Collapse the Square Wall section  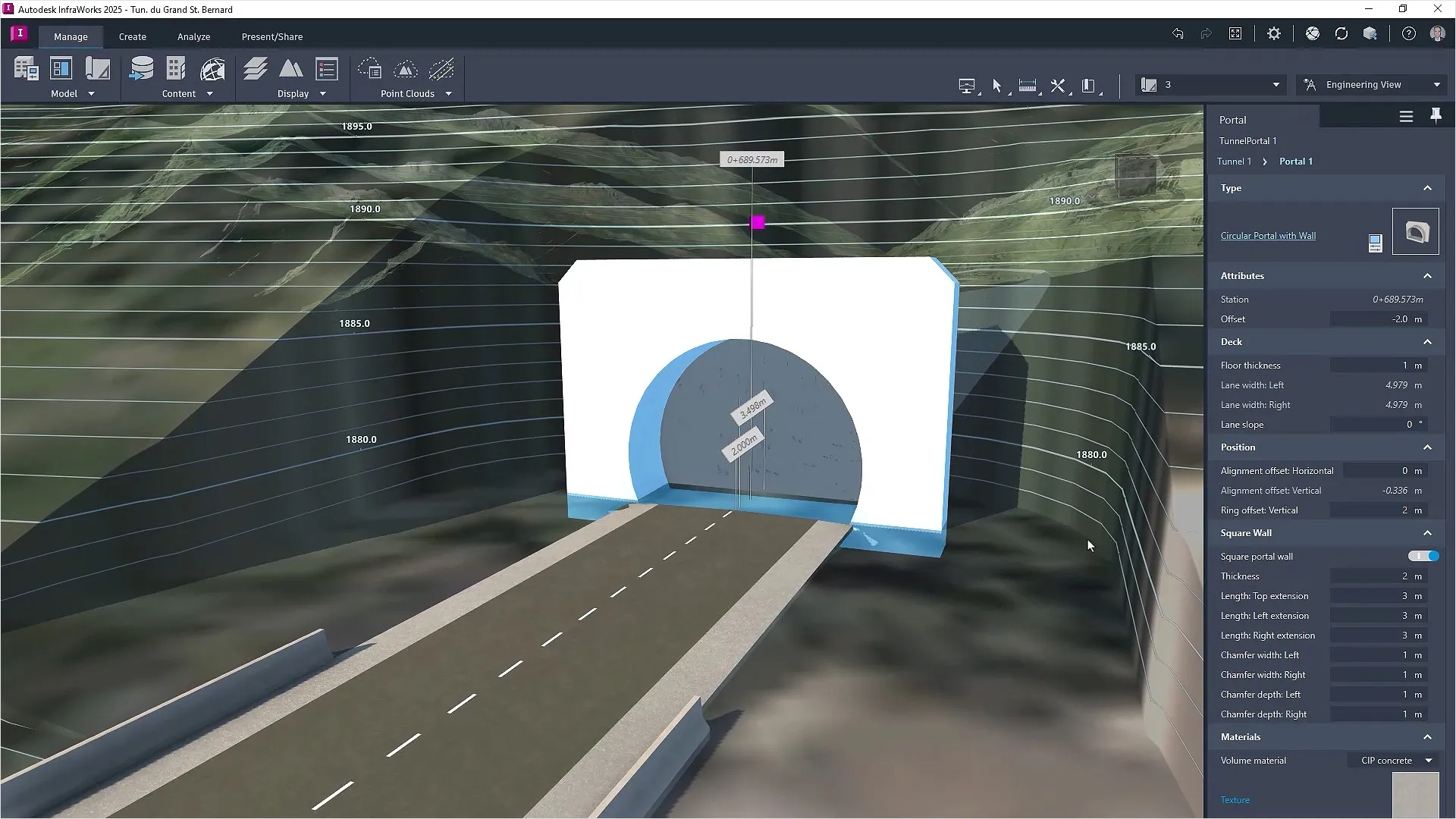(x=1427, y=533)
